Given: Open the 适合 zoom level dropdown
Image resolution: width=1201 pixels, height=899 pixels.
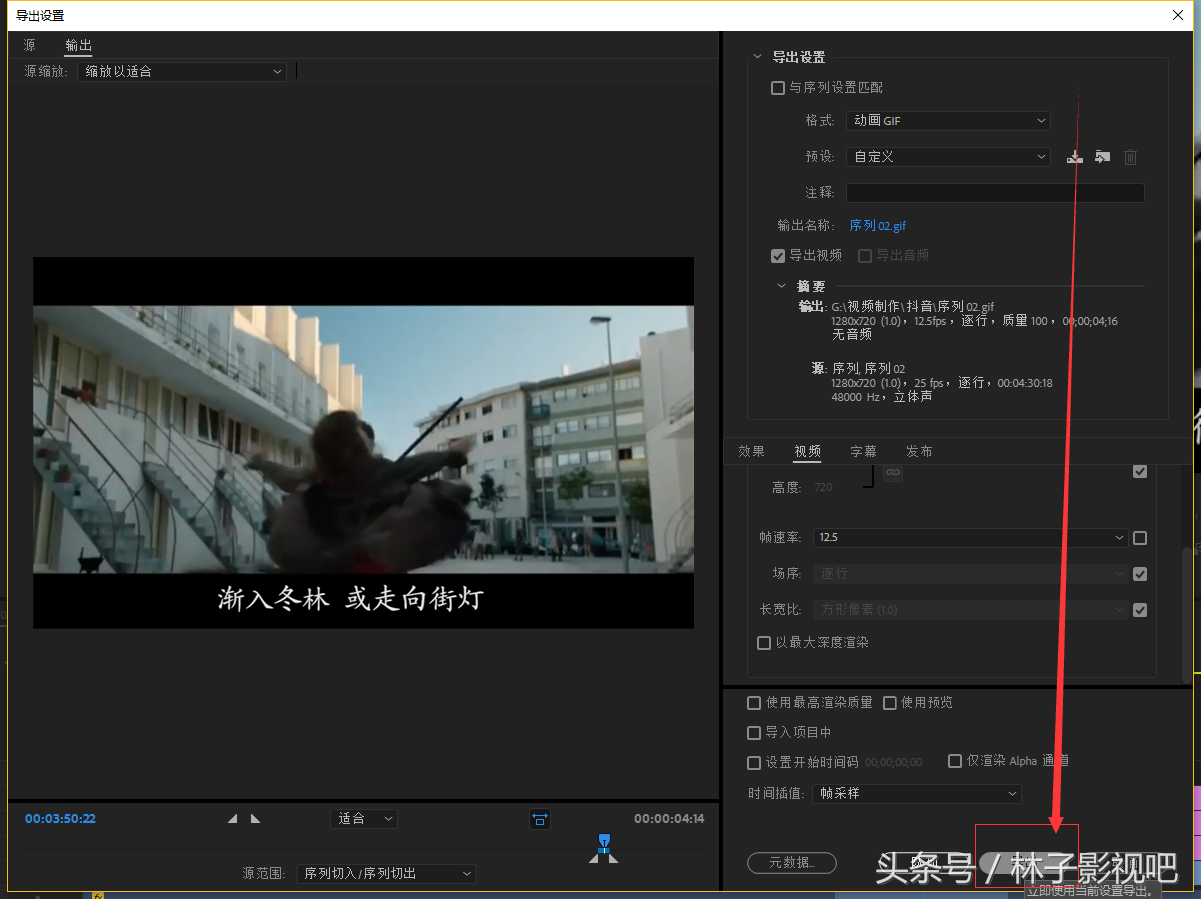Looking at the screenshot, I should (x=364, y=819).
